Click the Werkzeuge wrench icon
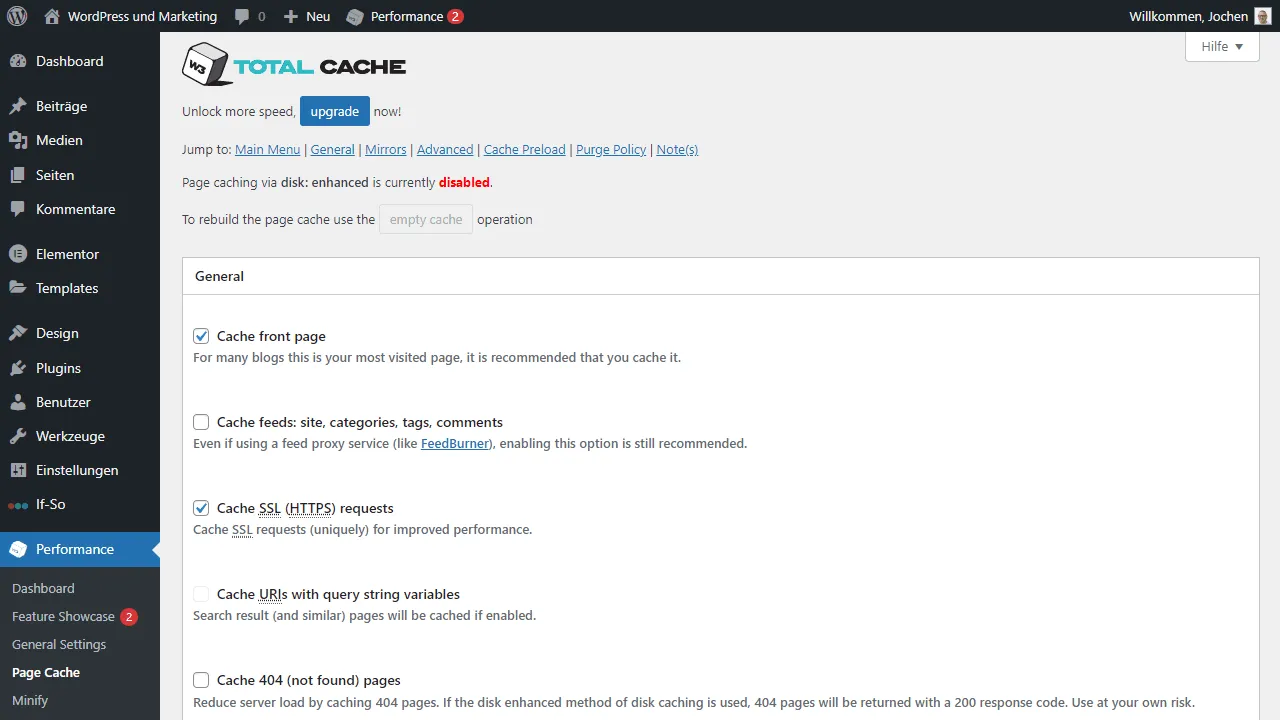The image size is (1280, 720). (x=18, y=436)
